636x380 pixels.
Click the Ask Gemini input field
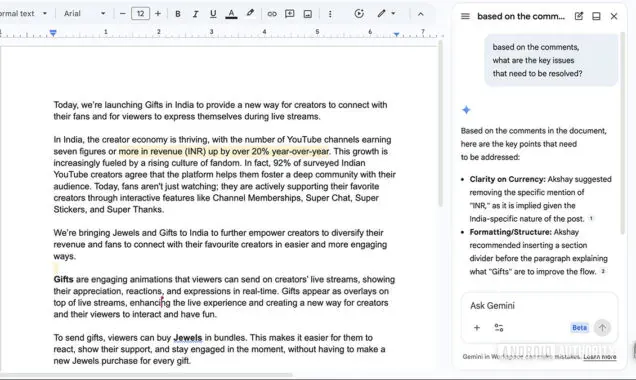pos(539,306)
